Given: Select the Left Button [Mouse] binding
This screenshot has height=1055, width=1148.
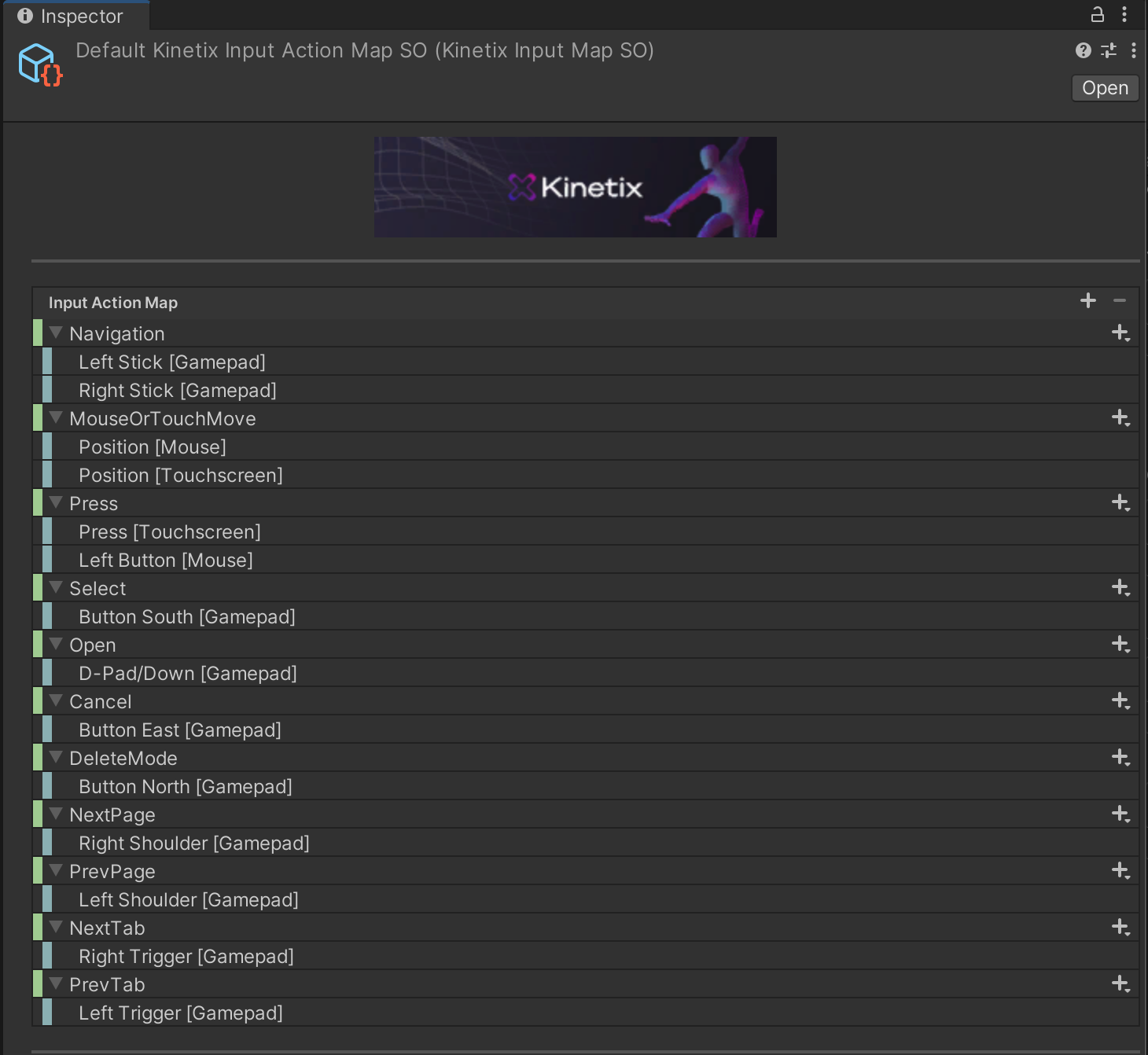Looking at the screenshot, I should pos(590,560).
